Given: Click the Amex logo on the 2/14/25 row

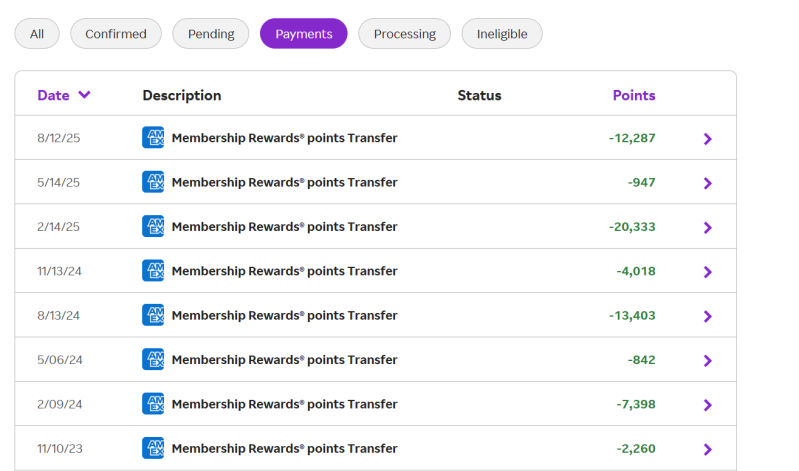Looking at the screenshot, I should [153, 227].
